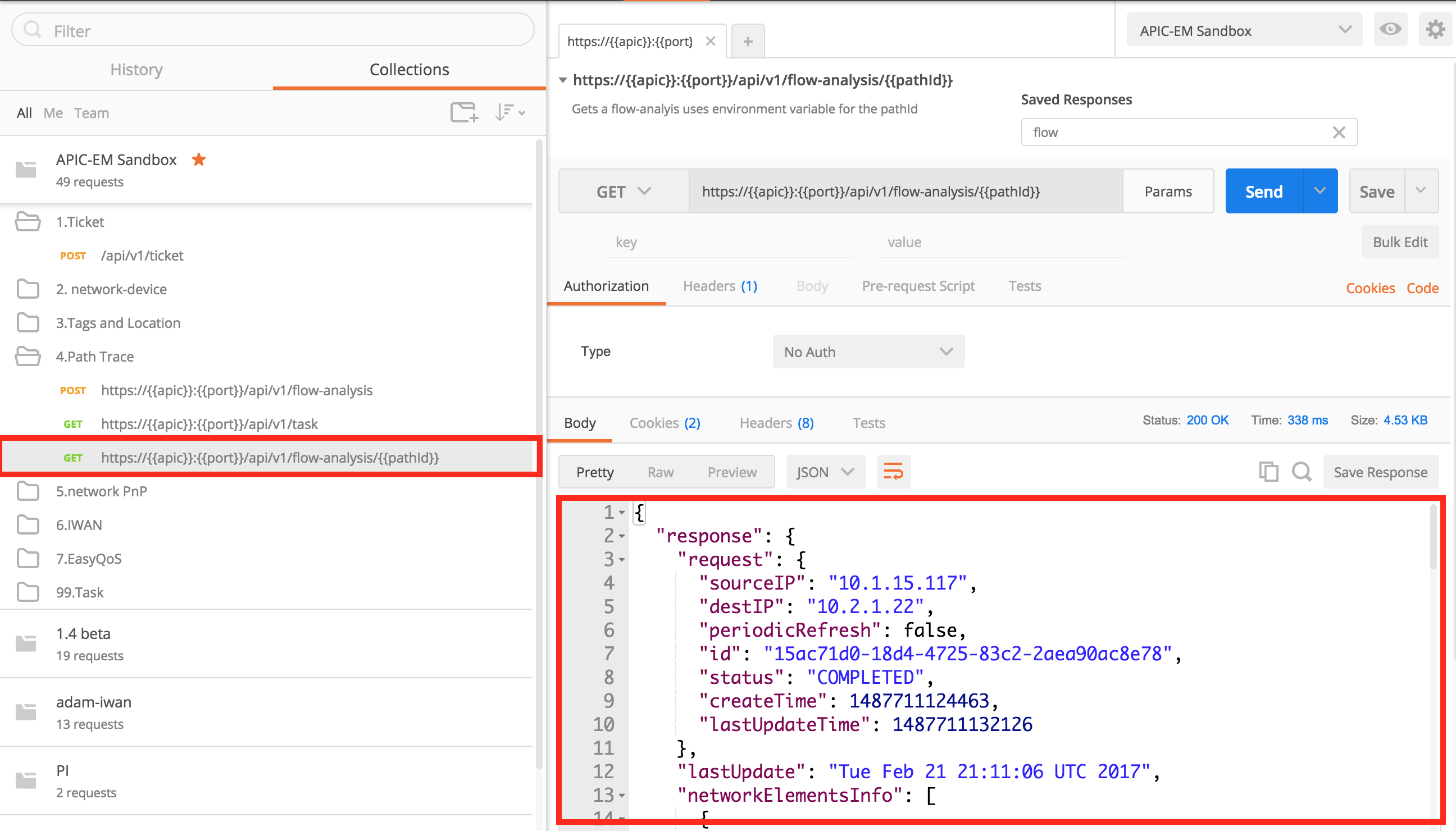The width and height of the screenshot is (1456, 831).
Task: Select GET /api/v1/task request
Action: (266, 423)
